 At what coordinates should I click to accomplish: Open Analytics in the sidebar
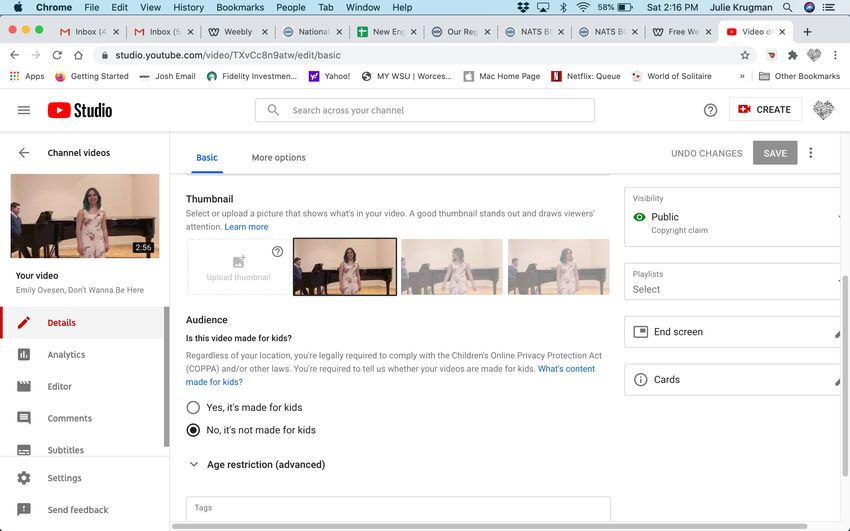pos(66,354)
